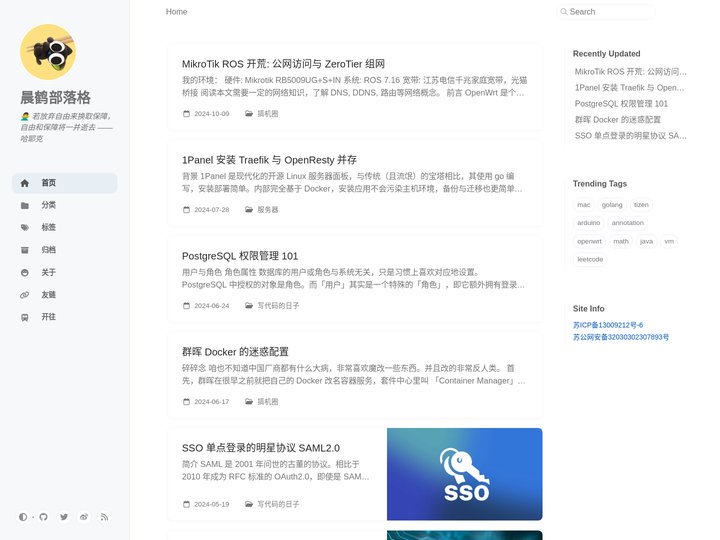Open the 分类 sidebar menu item
This screenshot has height=540, width=720.
(65, 205)
